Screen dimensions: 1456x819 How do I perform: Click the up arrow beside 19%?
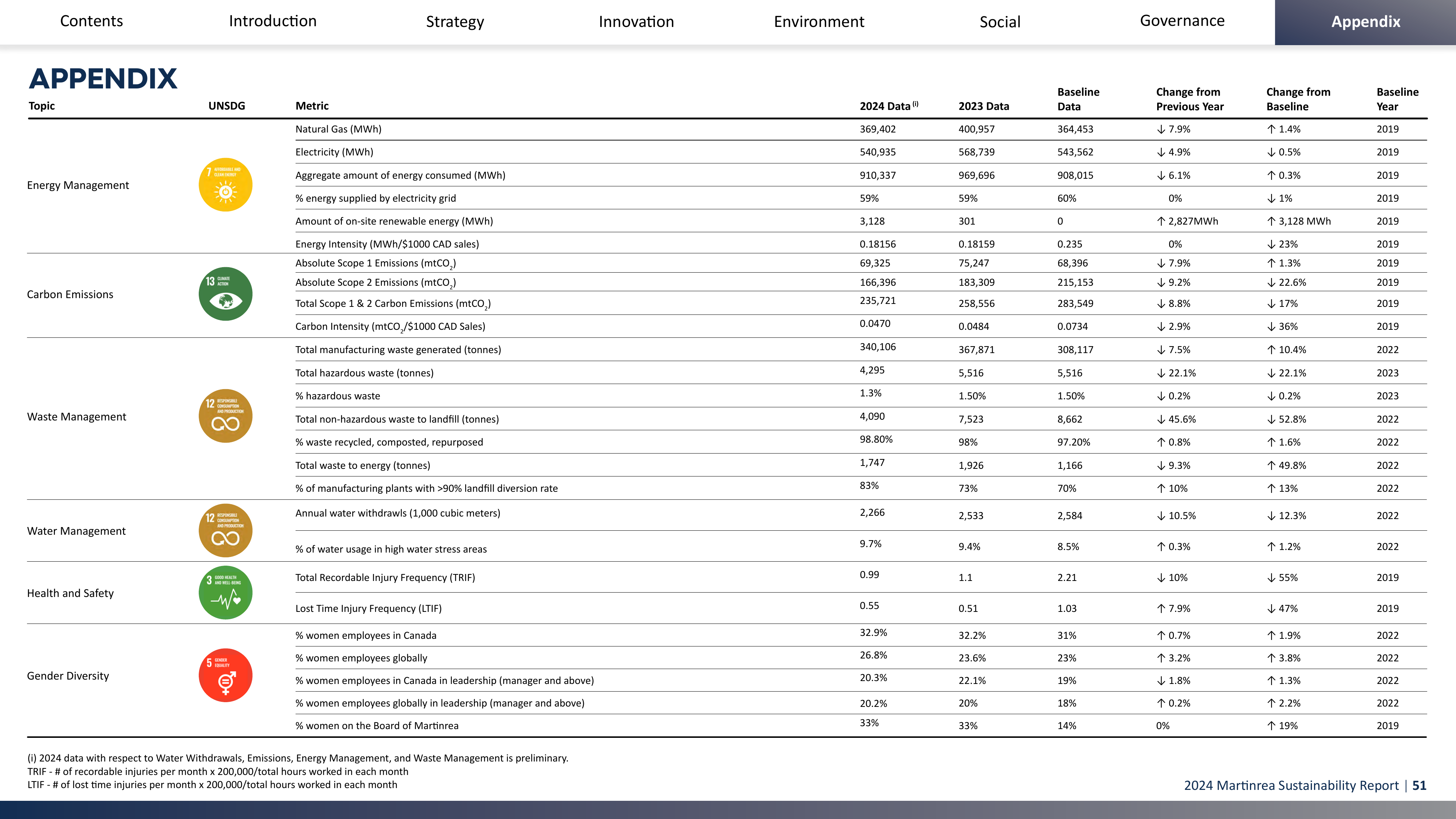tap(1271, 726)
